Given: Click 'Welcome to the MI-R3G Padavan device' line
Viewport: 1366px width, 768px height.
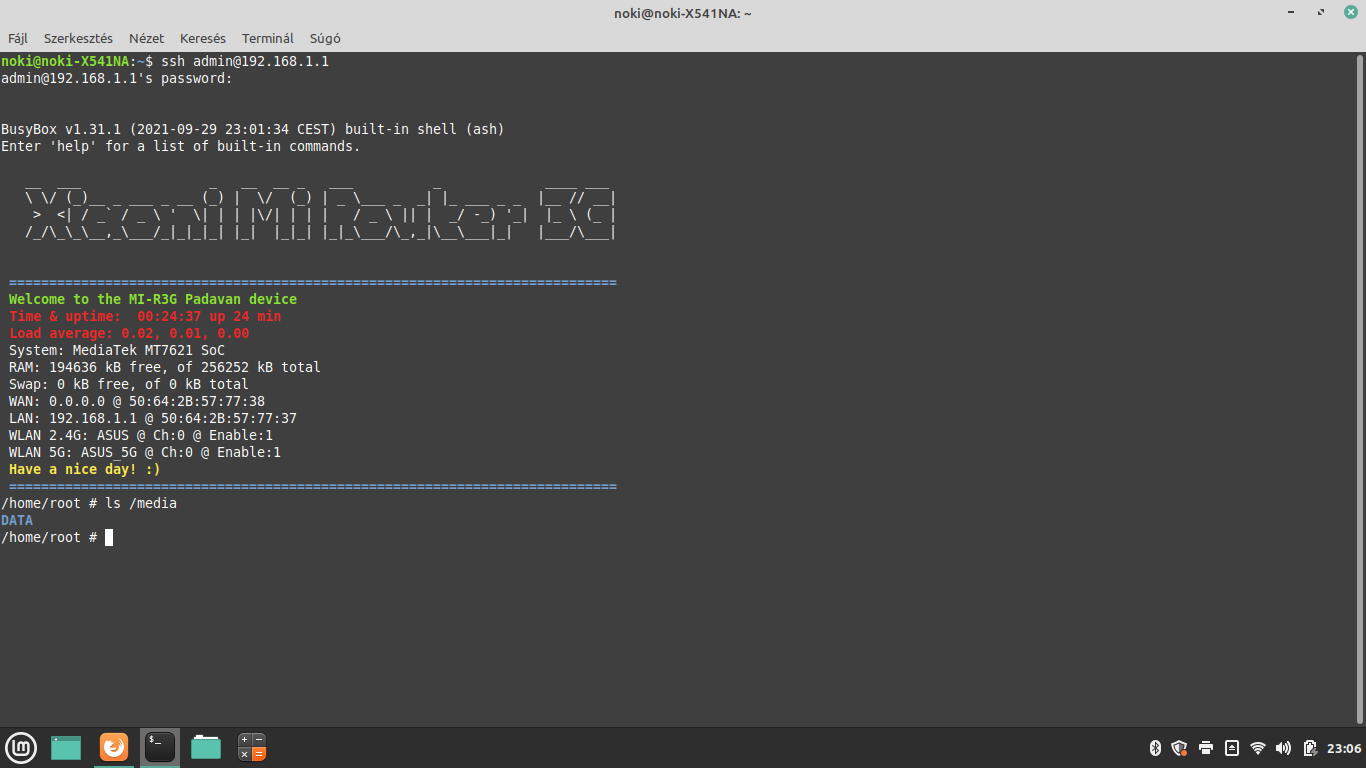Looking at the screenshot, I should [x=153, y=299].
